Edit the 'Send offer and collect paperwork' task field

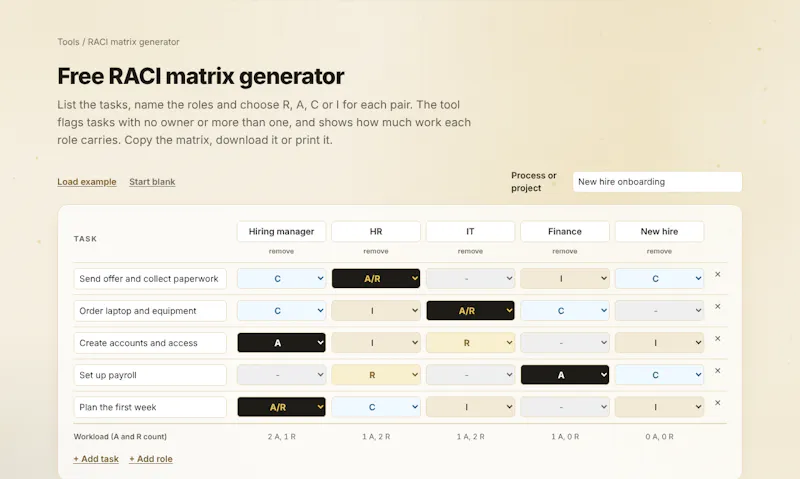click(x=150, y=279)
